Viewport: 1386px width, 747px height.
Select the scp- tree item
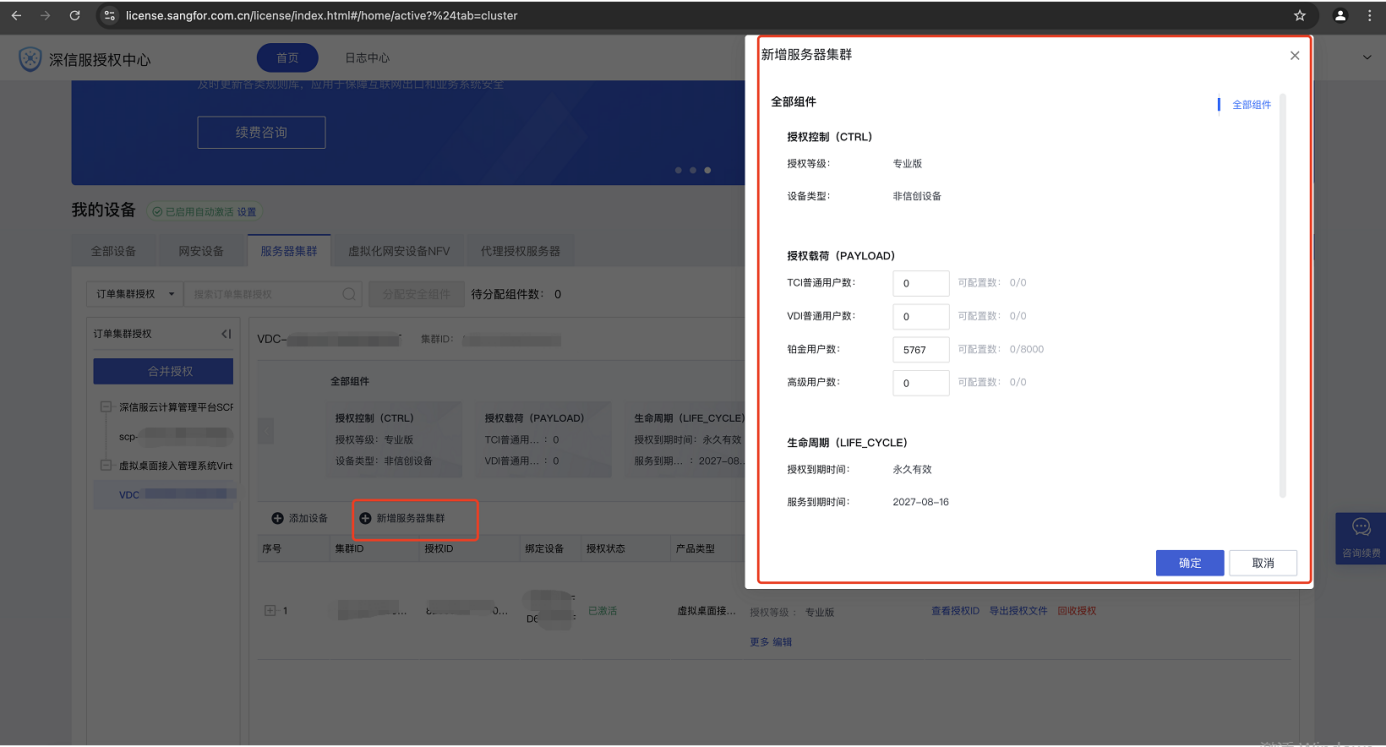pyautogui.click(x=175, y=437)
